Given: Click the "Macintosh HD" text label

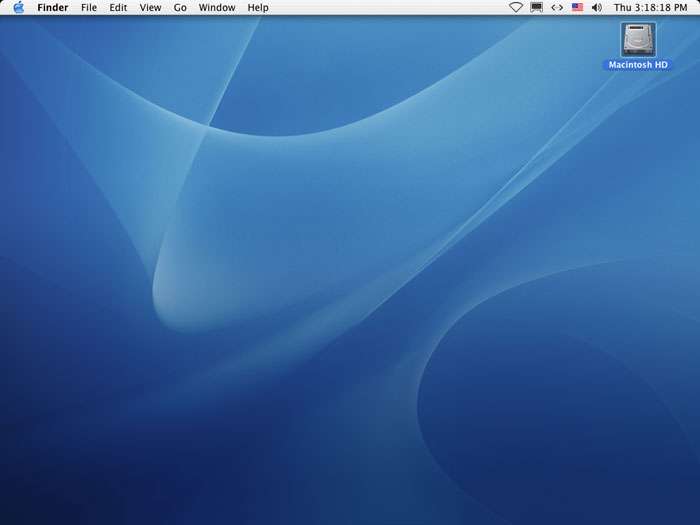Looking at the screenshot, I should pyautogui.click(x=638, y=65).
